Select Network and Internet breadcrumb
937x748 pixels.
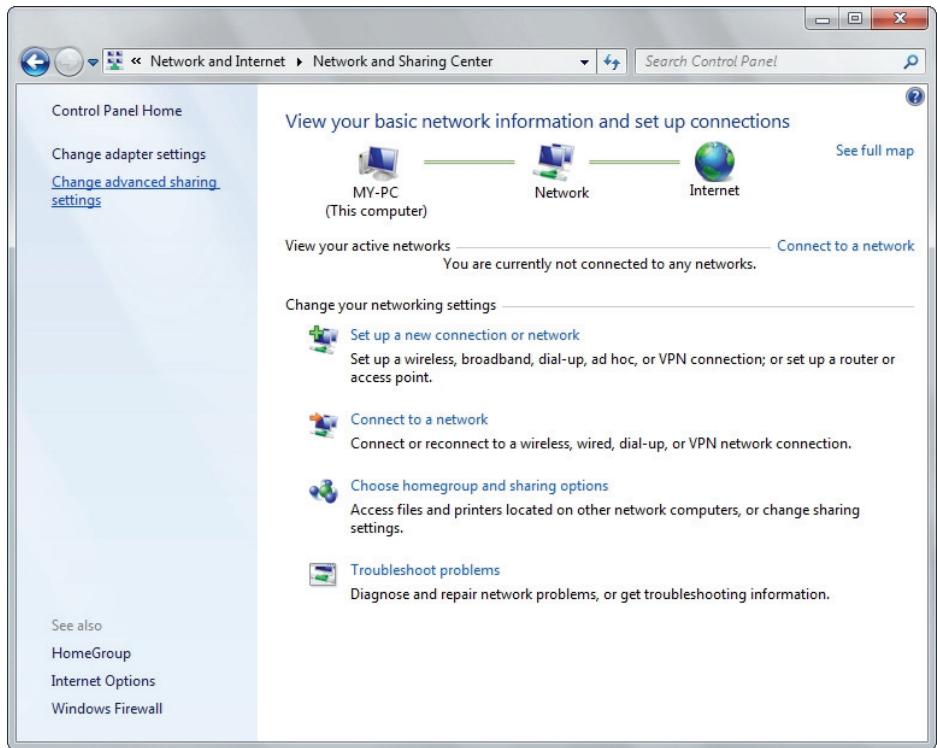click(x=218, y=62)
